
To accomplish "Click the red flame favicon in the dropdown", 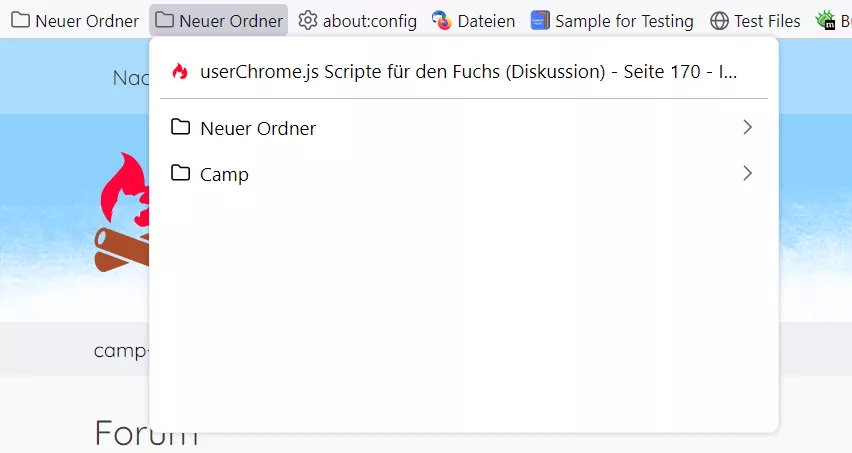I will coord(180,71).
